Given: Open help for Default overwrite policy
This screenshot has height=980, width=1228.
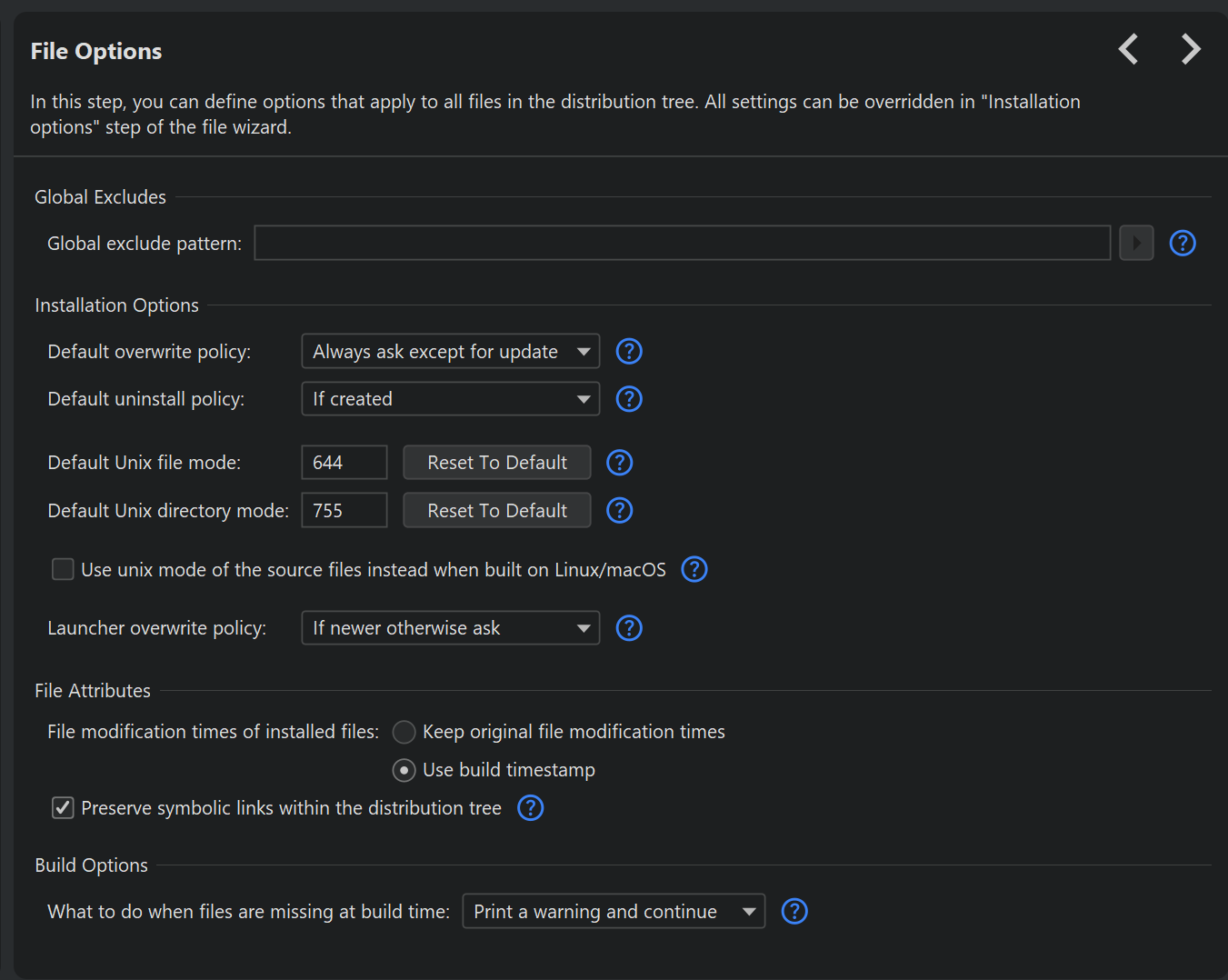Looking at the screenshot, I should click(x=629, y=352).
